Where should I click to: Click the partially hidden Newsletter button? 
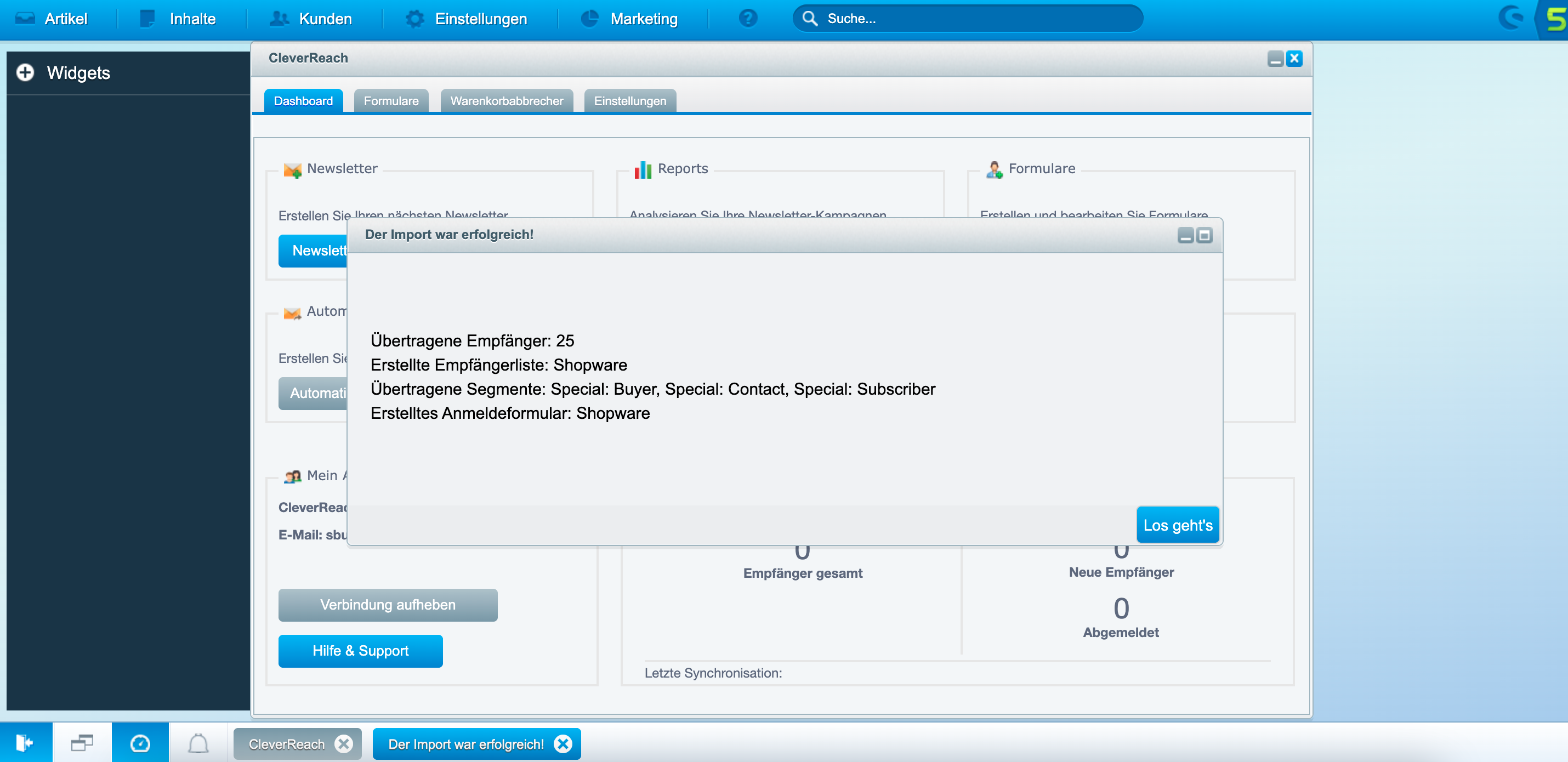[313, 251]
